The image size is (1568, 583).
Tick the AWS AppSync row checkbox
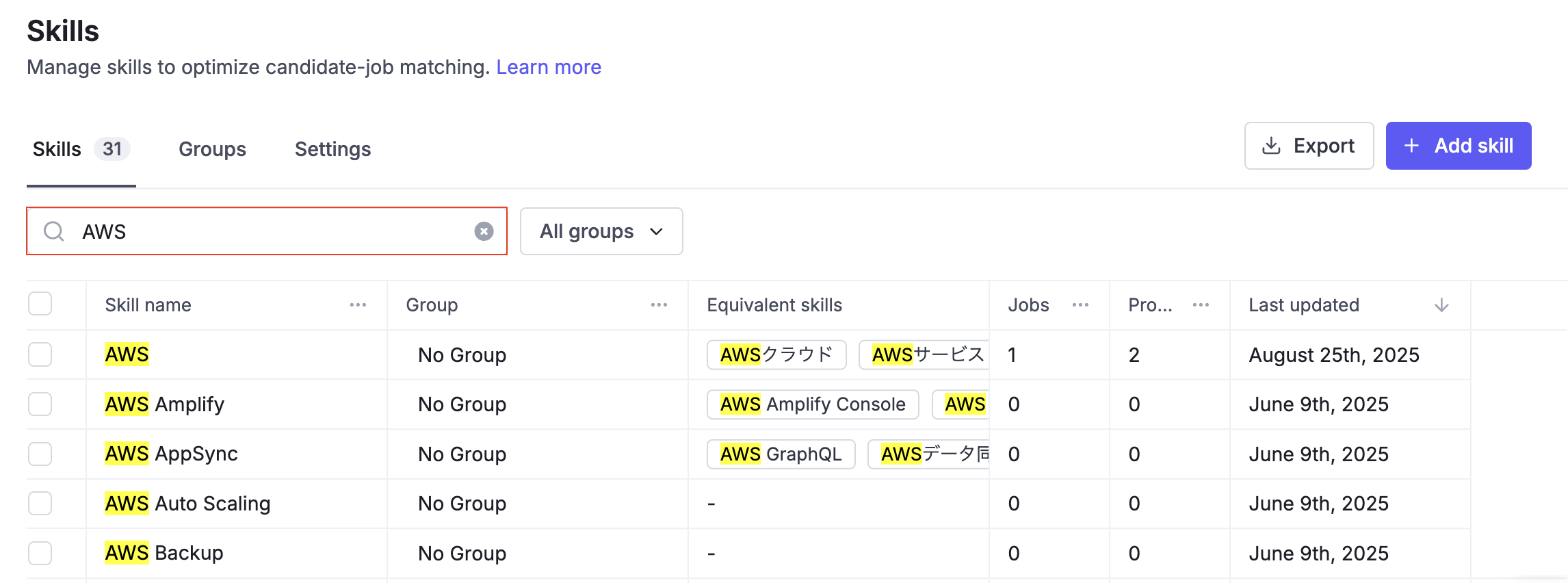40,454
